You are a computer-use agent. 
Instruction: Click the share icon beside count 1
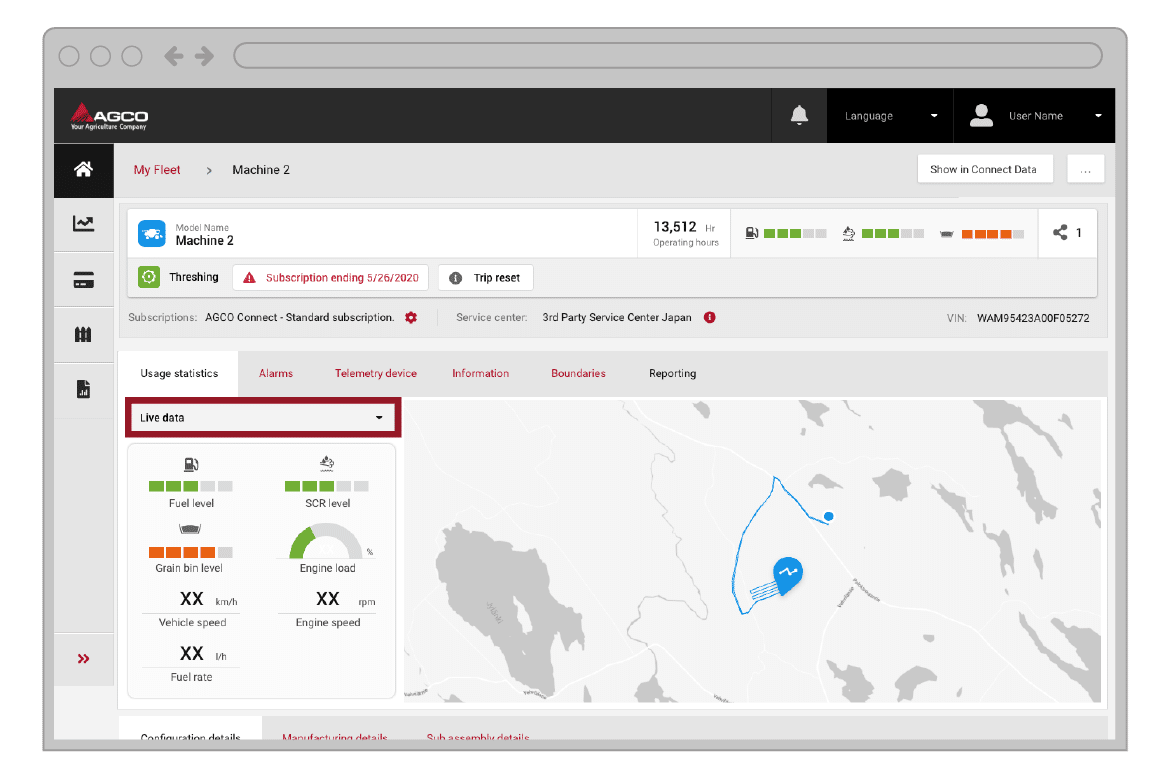click(x=1060, y=233)
